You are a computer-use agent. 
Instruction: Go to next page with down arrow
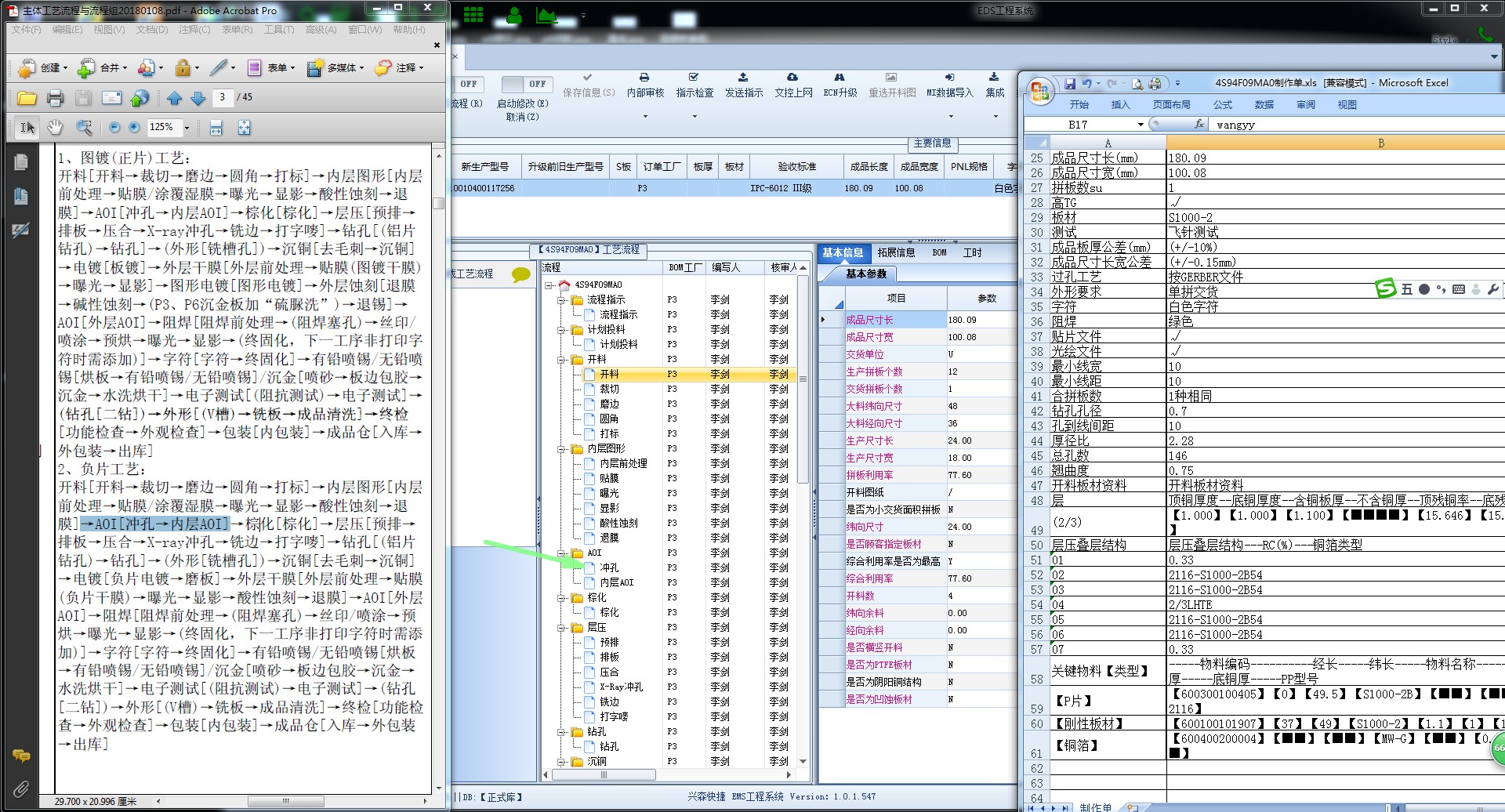(198, 98)
